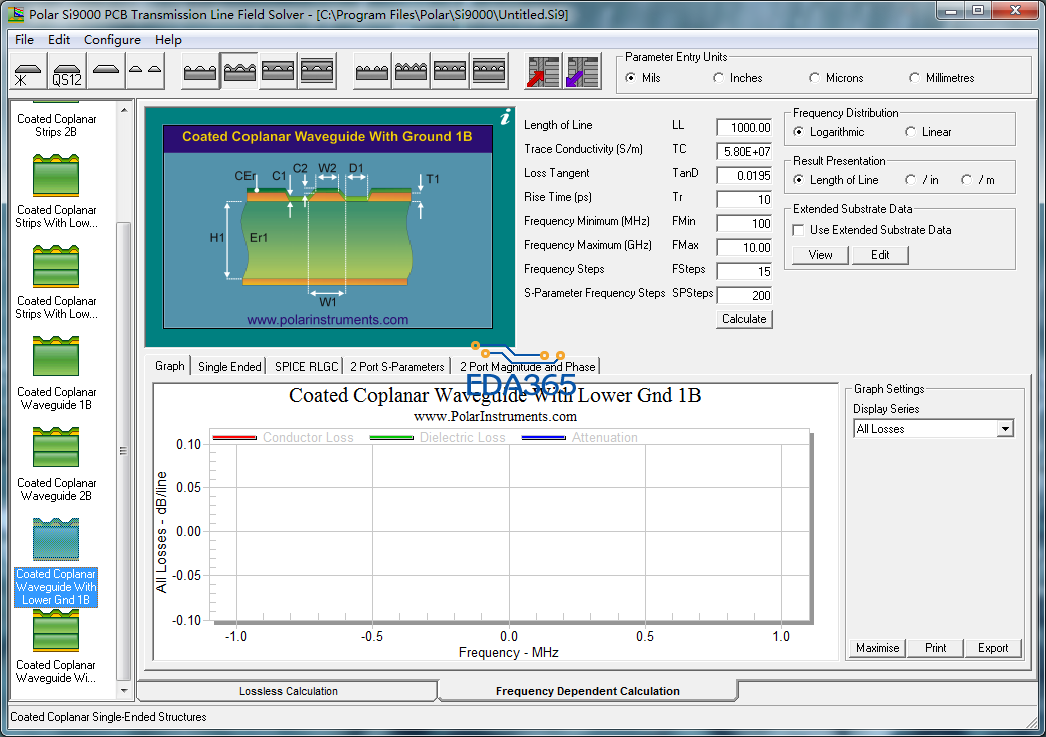This screenshot has width=1046, height=737.
Task: Switch to the SPICE RLGC tab
Action: click(x=307, y=367)
